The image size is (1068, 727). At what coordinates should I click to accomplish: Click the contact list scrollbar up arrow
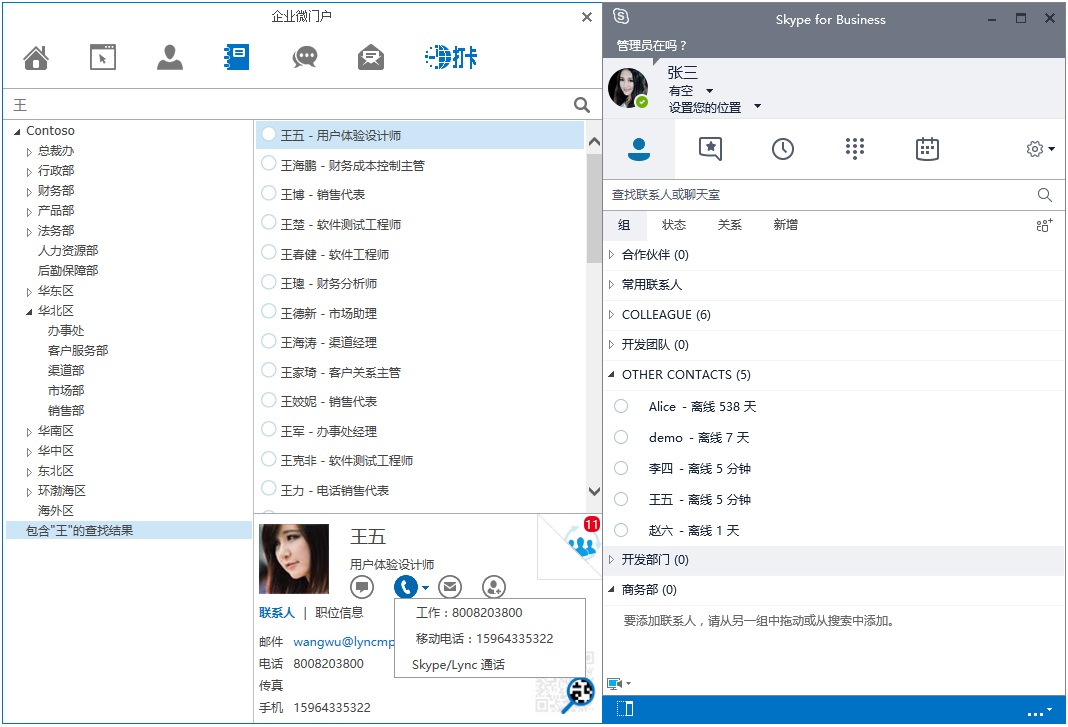594,141
